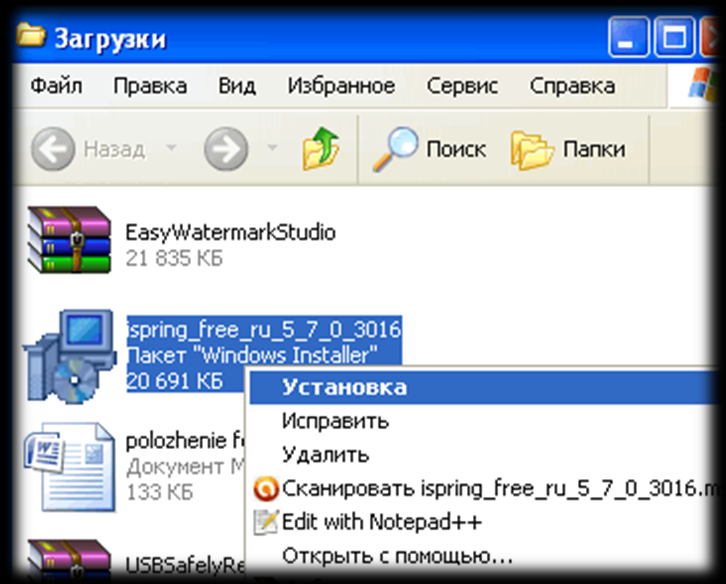Select the ispring Windows Installer package icon

(69, 356)
